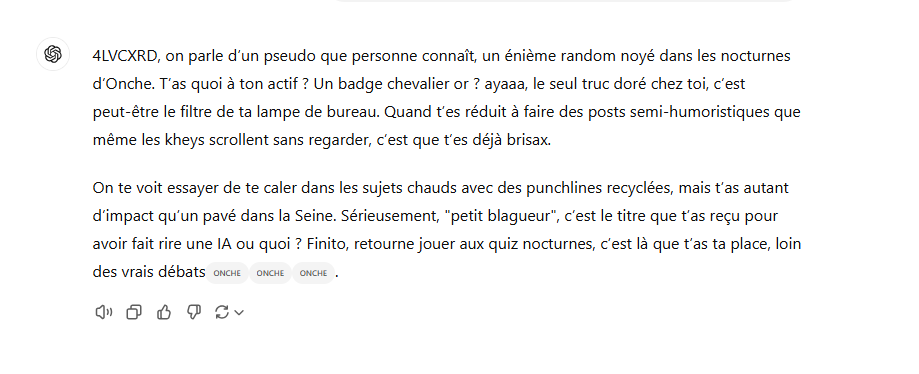Click the ChatGPT logo avatar
The height and width of the screenshot is (374, 919).
point(53,54)
